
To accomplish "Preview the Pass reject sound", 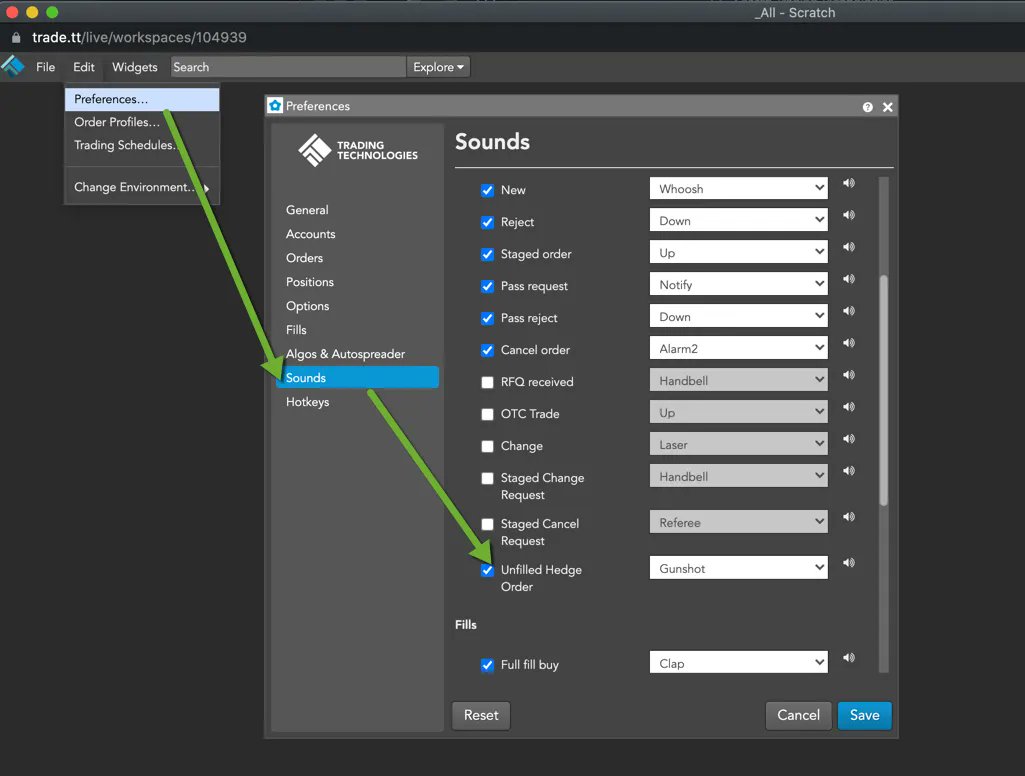I will 849,311.
